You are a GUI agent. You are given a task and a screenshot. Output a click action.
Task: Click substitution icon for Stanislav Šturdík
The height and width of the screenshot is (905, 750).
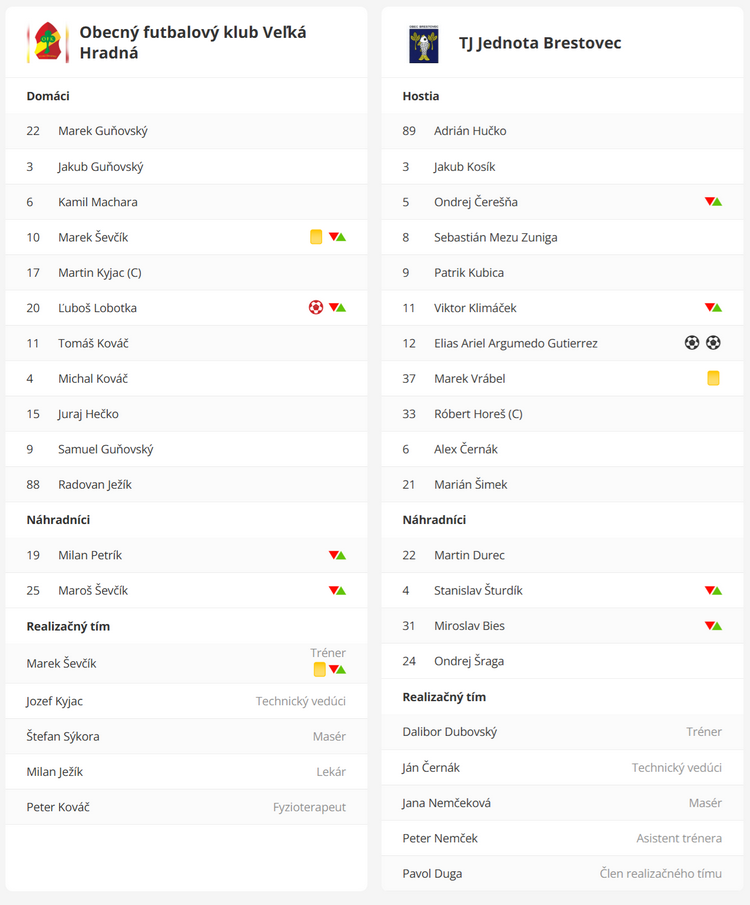click(713, 590)
